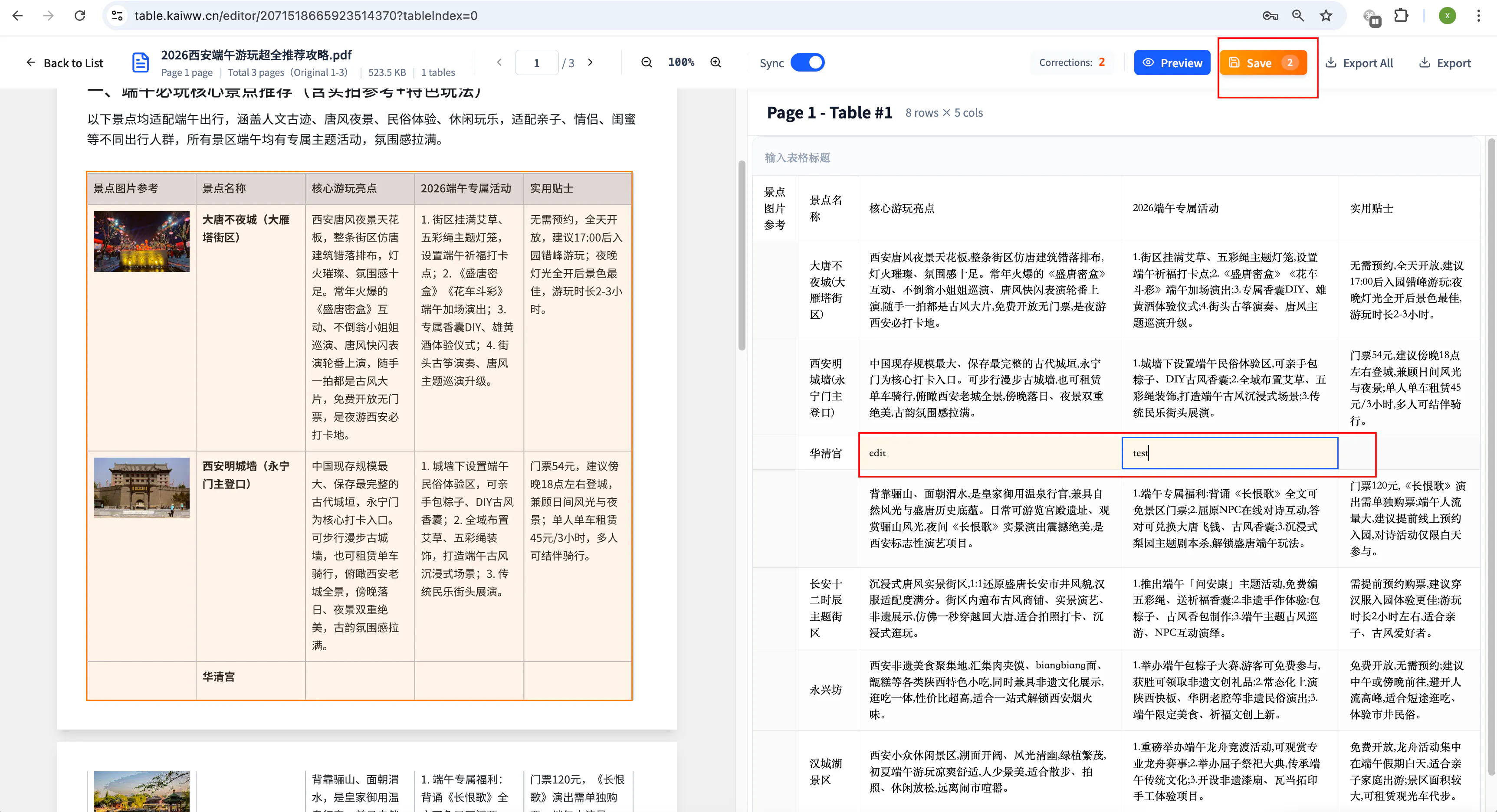The height and width of the screenshot is (812, 1497).
Task: Select 西安明城墙(永宁门主登口) cell in editor
Action: coord(827,388)
